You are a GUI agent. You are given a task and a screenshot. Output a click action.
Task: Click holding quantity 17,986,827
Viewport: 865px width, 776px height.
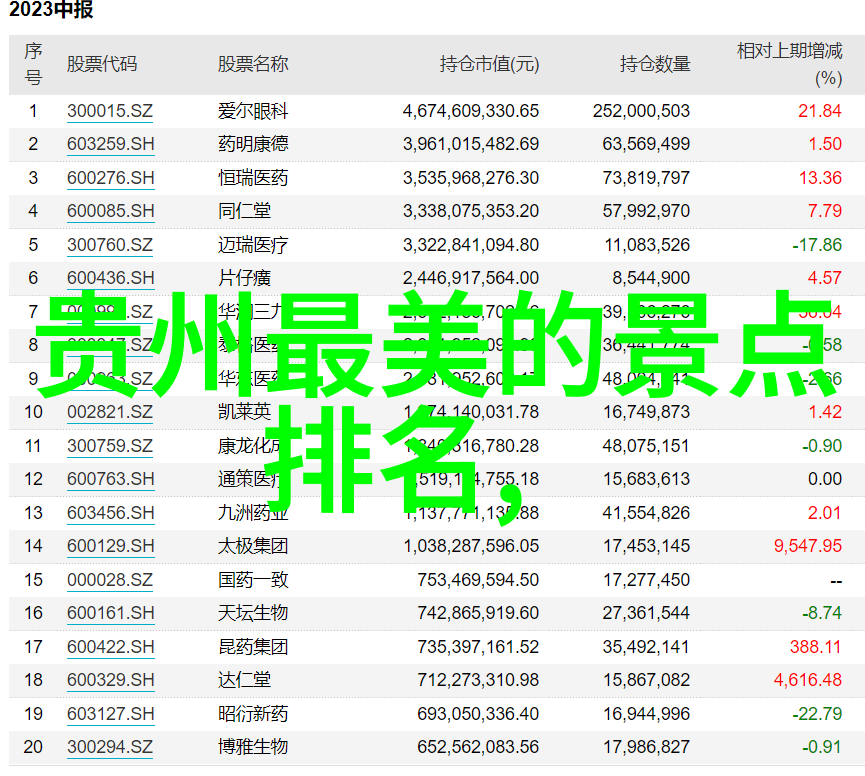point(646,747)
